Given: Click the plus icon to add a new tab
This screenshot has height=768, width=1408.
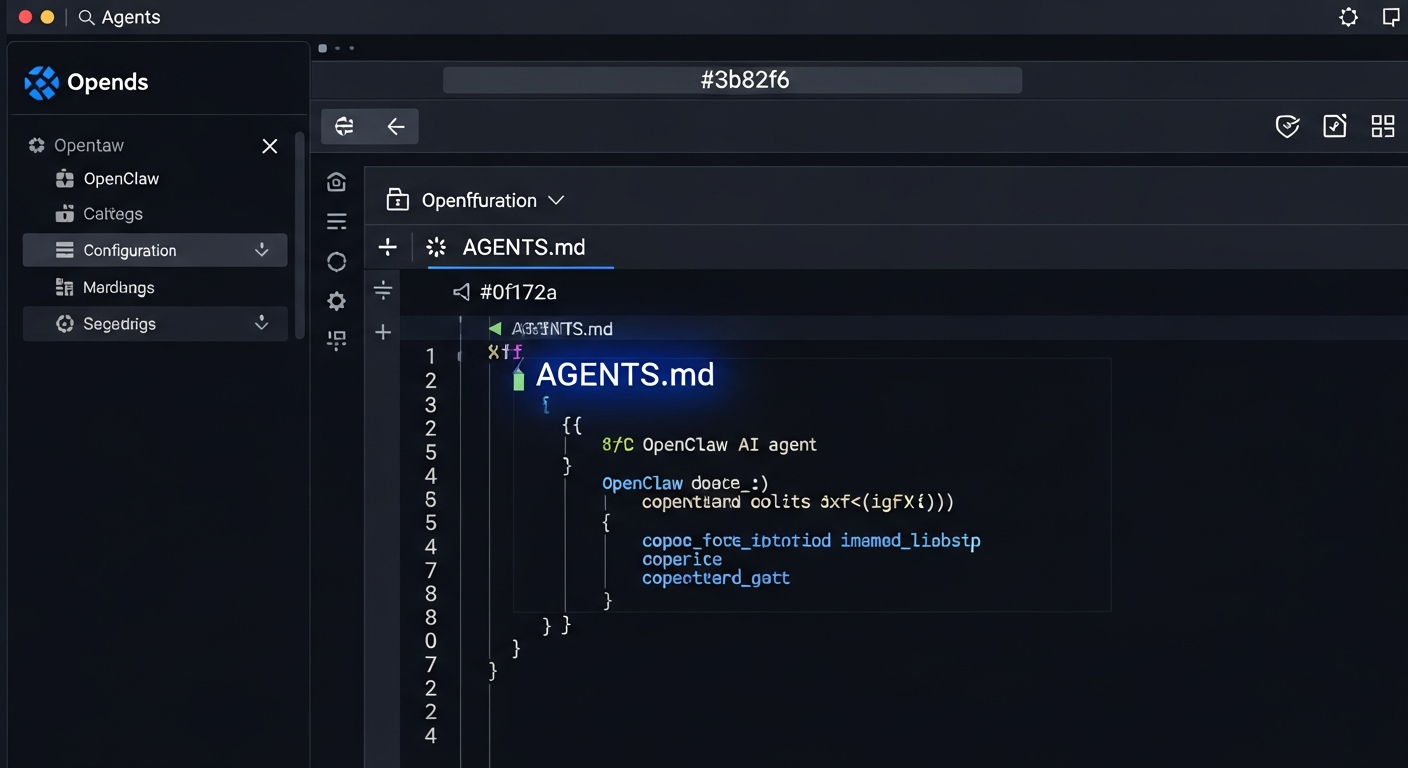Looking at the screenshot, I should [387, 247].
